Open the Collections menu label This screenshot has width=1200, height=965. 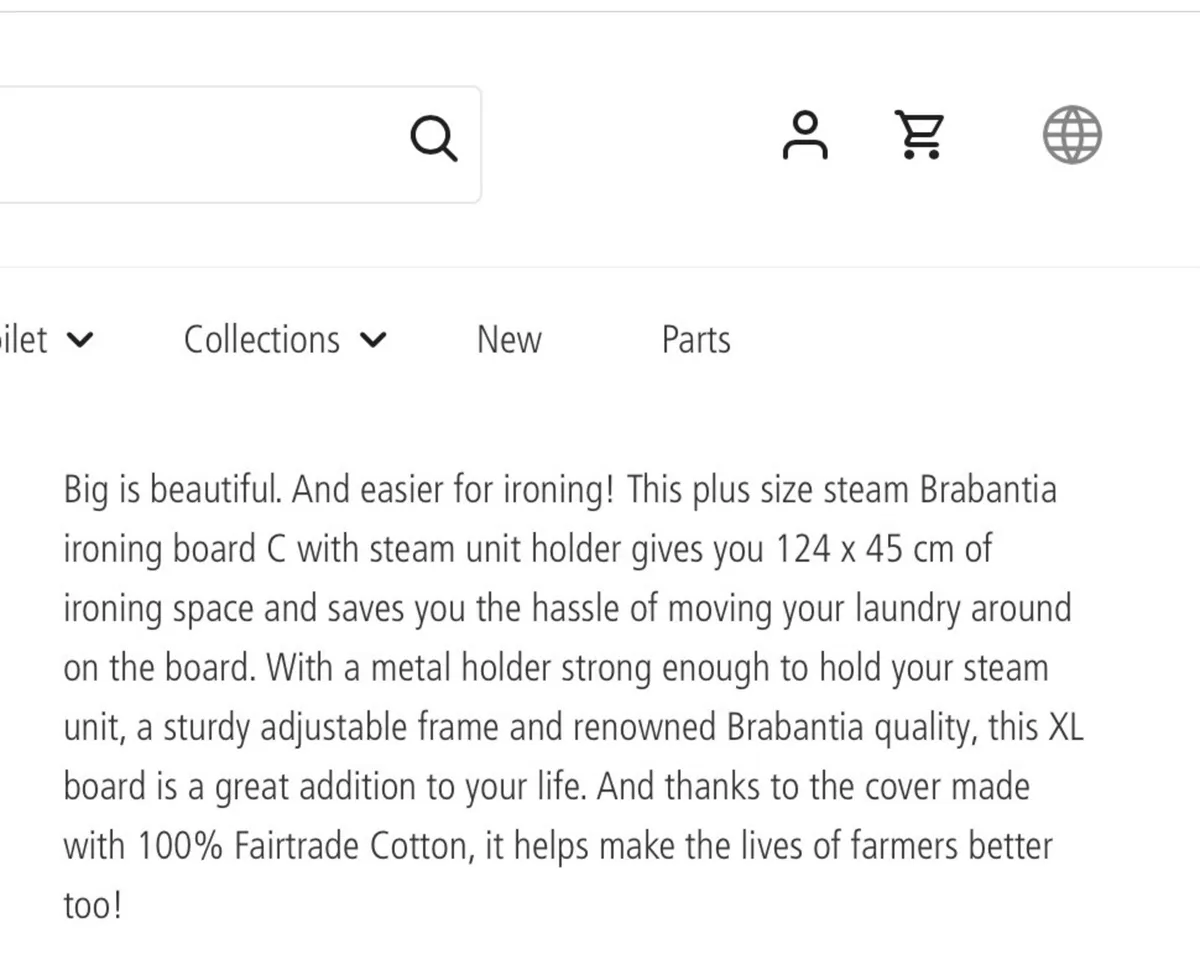tap(262, 340)
